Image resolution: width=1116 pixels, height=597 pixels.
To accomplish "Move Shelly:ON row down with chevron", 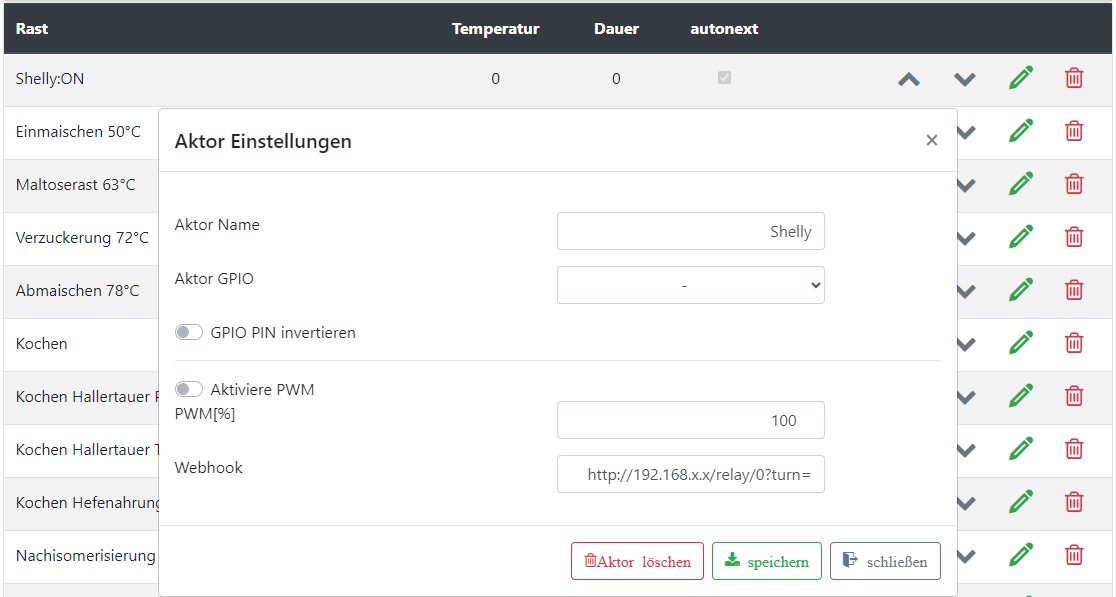I will [964, 79].
